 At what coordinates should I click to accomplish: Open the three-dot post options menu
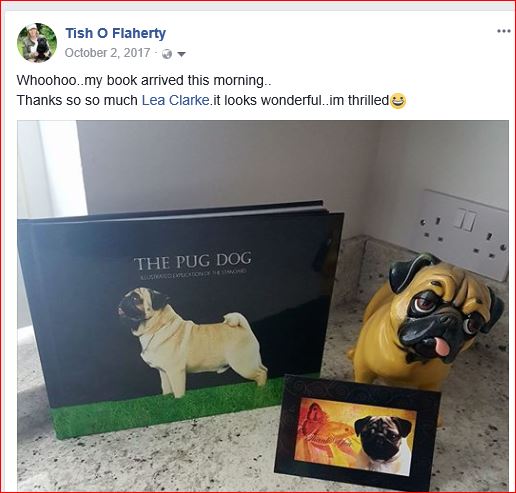tap(504, 31)
